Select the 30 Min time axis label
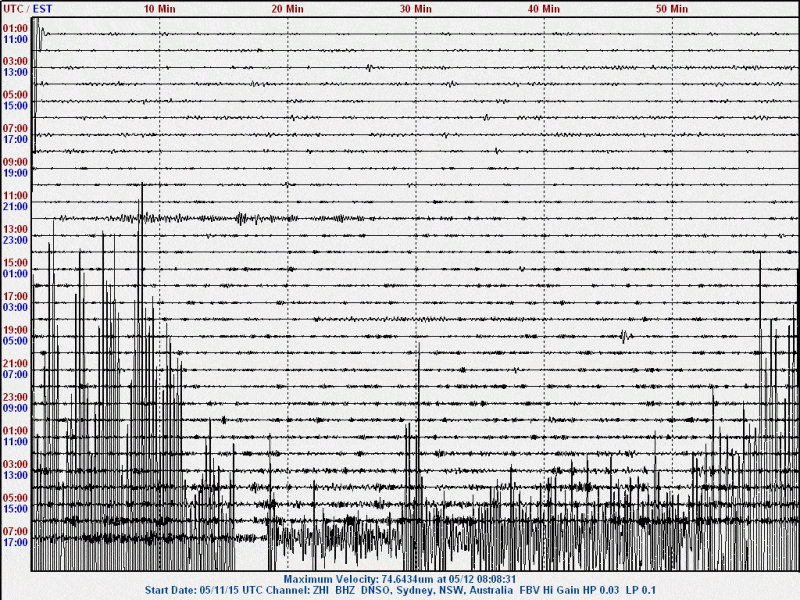 click(x=415, y=9)
